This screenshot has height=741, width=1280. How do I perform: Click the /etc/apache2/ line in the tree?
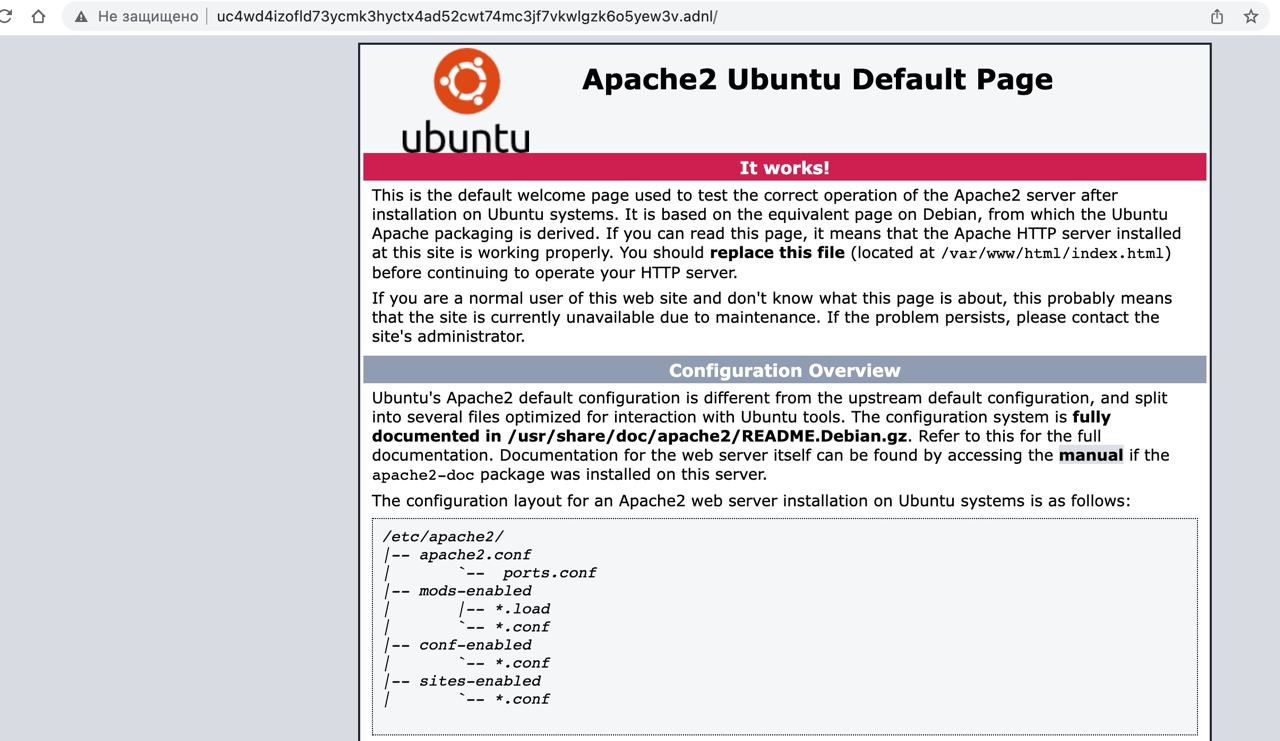pos(443,537)
